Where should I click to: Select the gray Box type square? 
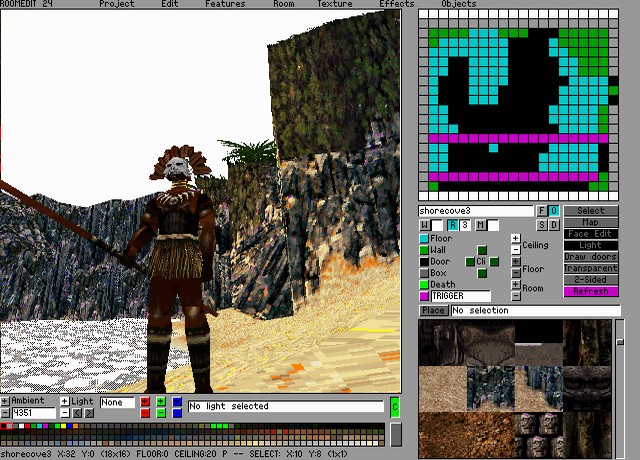(424, 273)
